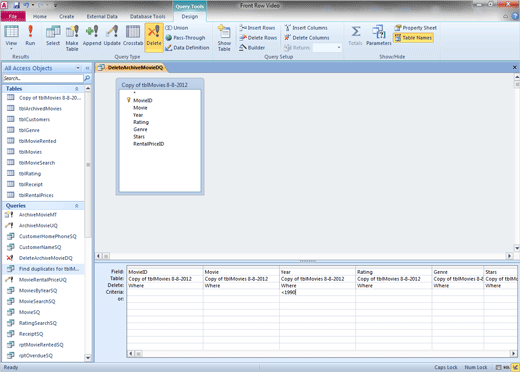Open the Return value dropdown
The height and width of the screenshot is (372, 520).
pyautogui.click(x=339, y=48)
